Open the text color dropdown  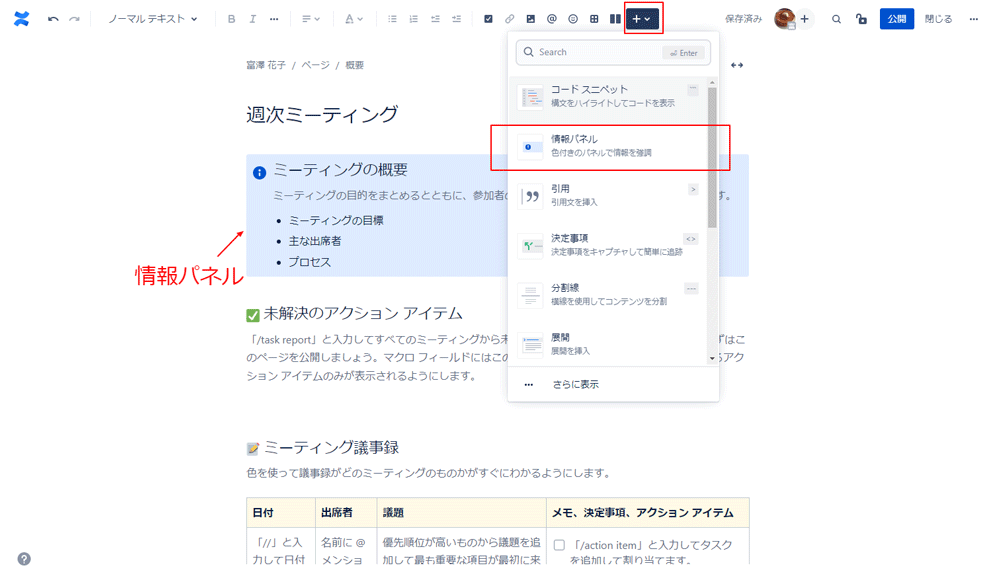click(x=353, y=19)
